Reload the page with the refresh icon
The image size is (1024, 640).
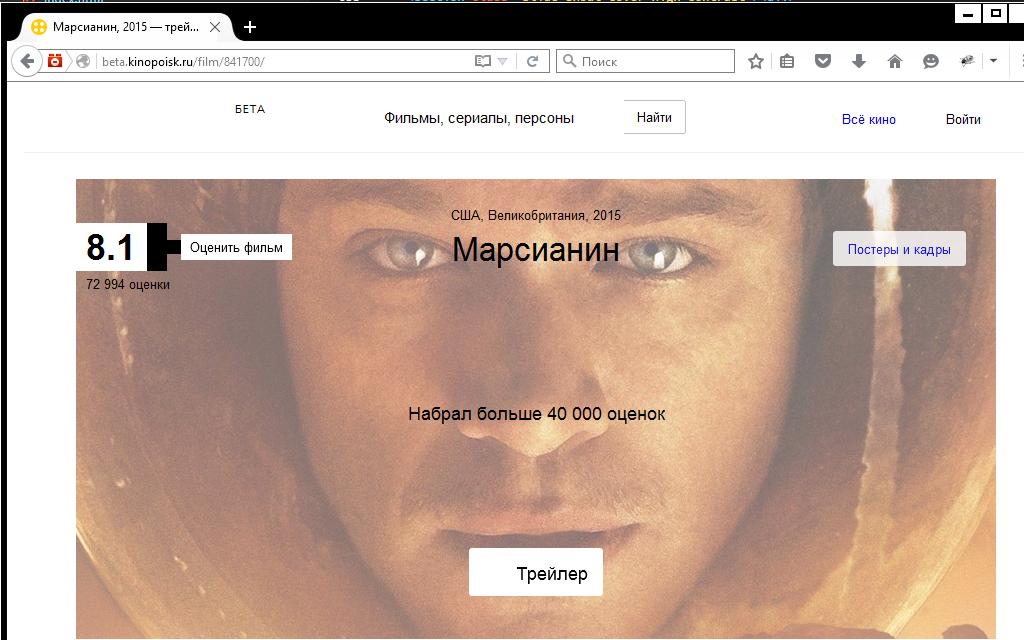click(x=532, y=61)
